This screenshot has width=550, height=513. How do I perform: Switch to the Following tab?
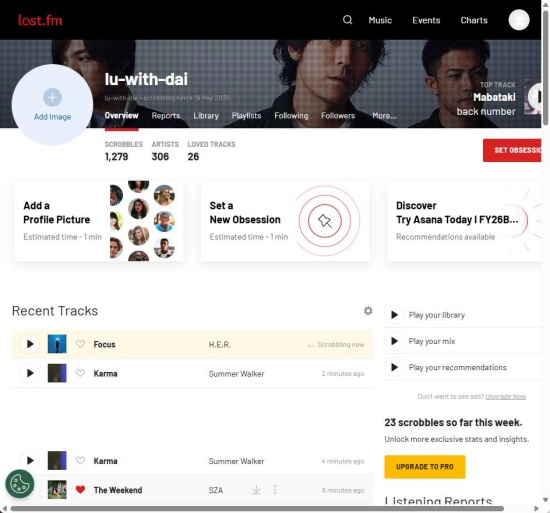[x=291, y=115]
